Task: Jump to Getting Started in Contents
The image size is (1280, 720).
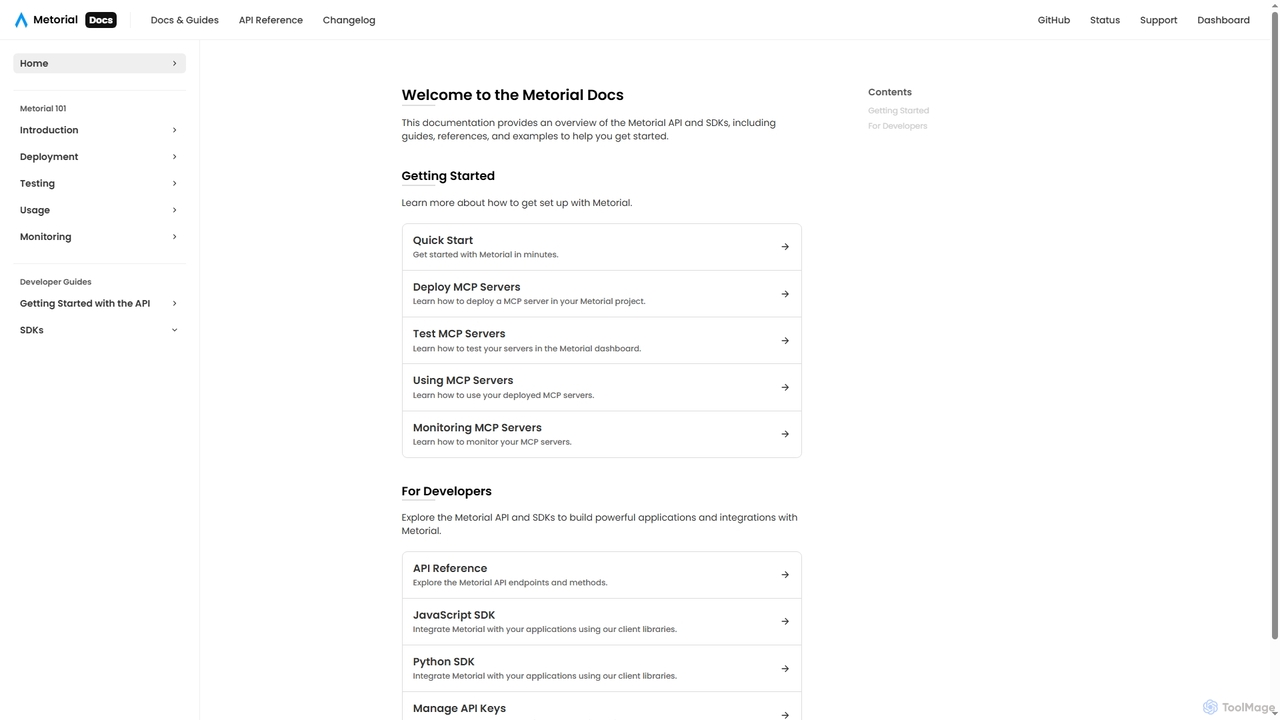Action: tap(898, 111)
